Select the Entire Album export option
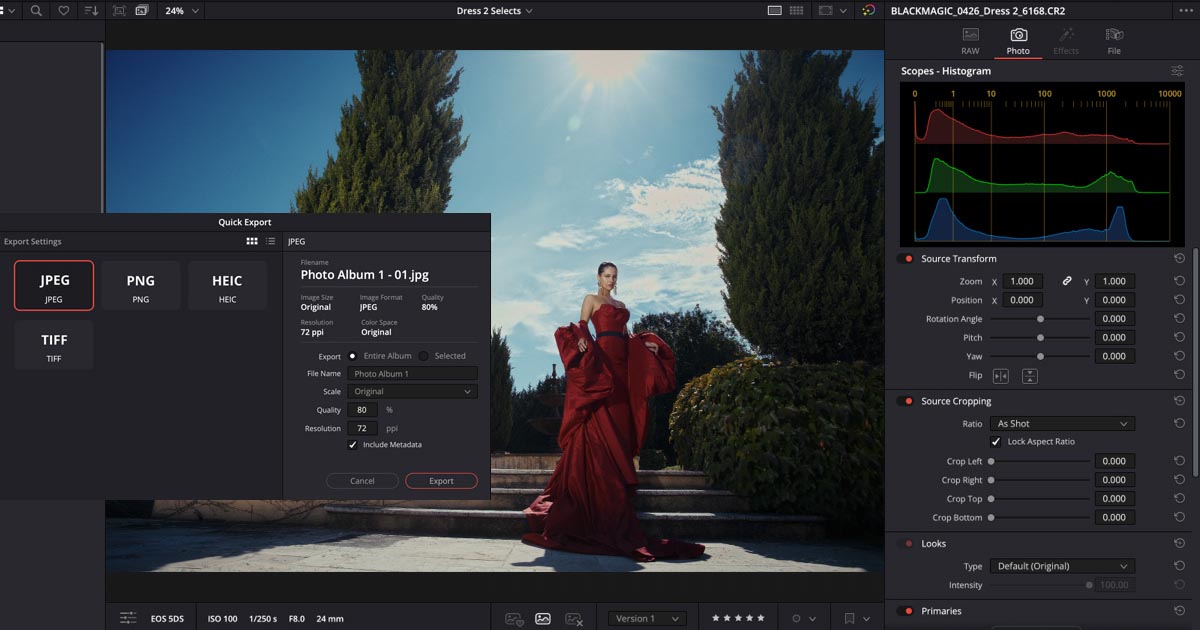This screenshot has width=1200, height=630. [352, 356]
